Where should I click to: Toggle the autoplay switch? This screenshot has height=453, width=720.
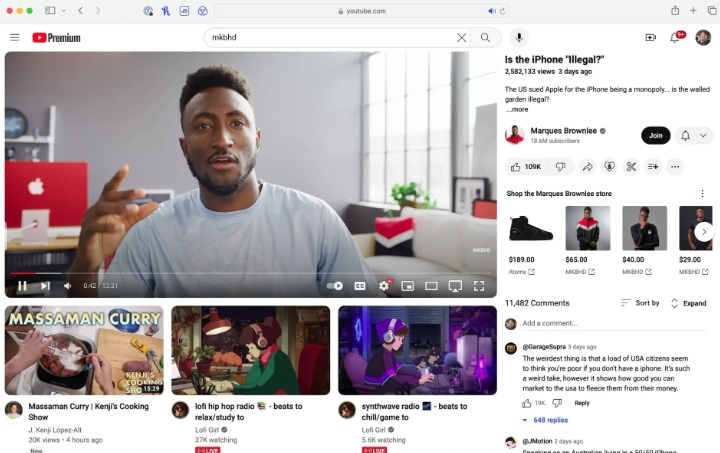coord(335,286)
